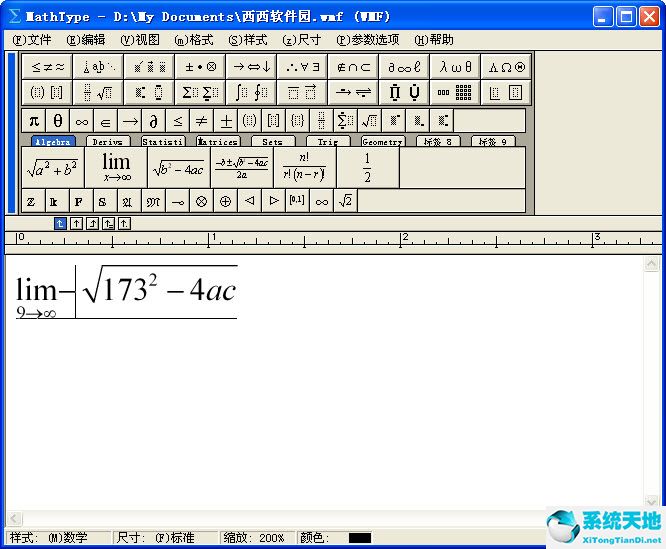
Task: Open the 文件 (File) menu
Action: [31, 40]
